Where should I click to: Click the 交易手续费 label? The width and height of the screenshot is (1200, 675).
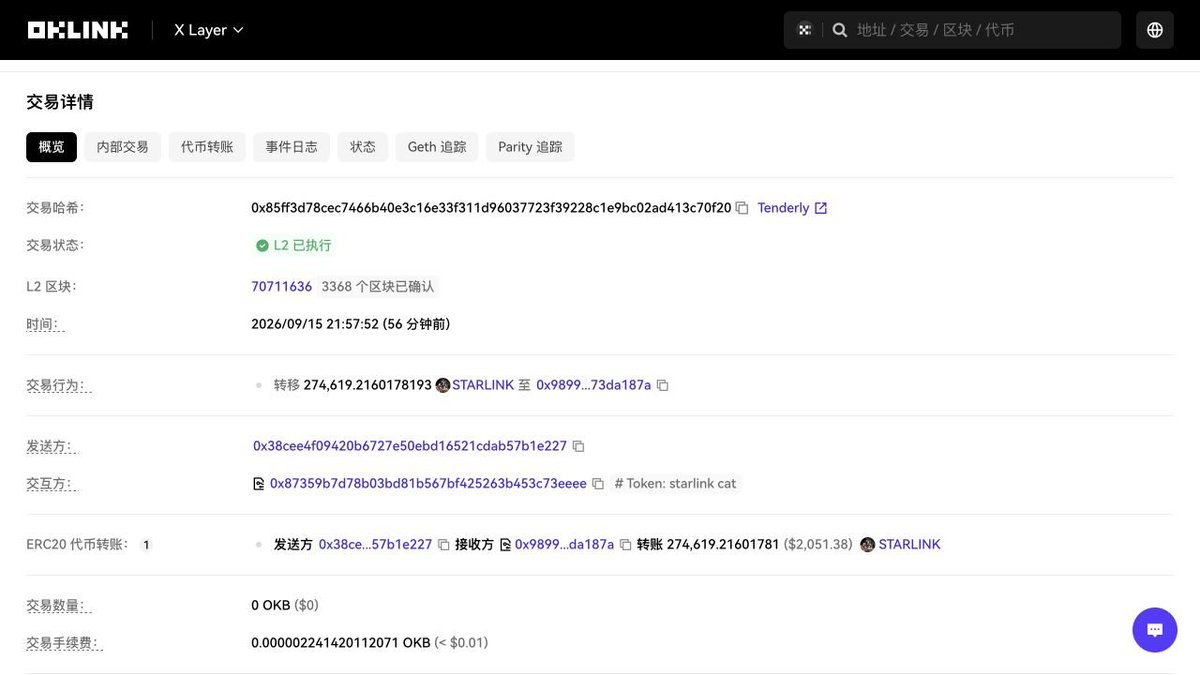click(x=64, y=643)
